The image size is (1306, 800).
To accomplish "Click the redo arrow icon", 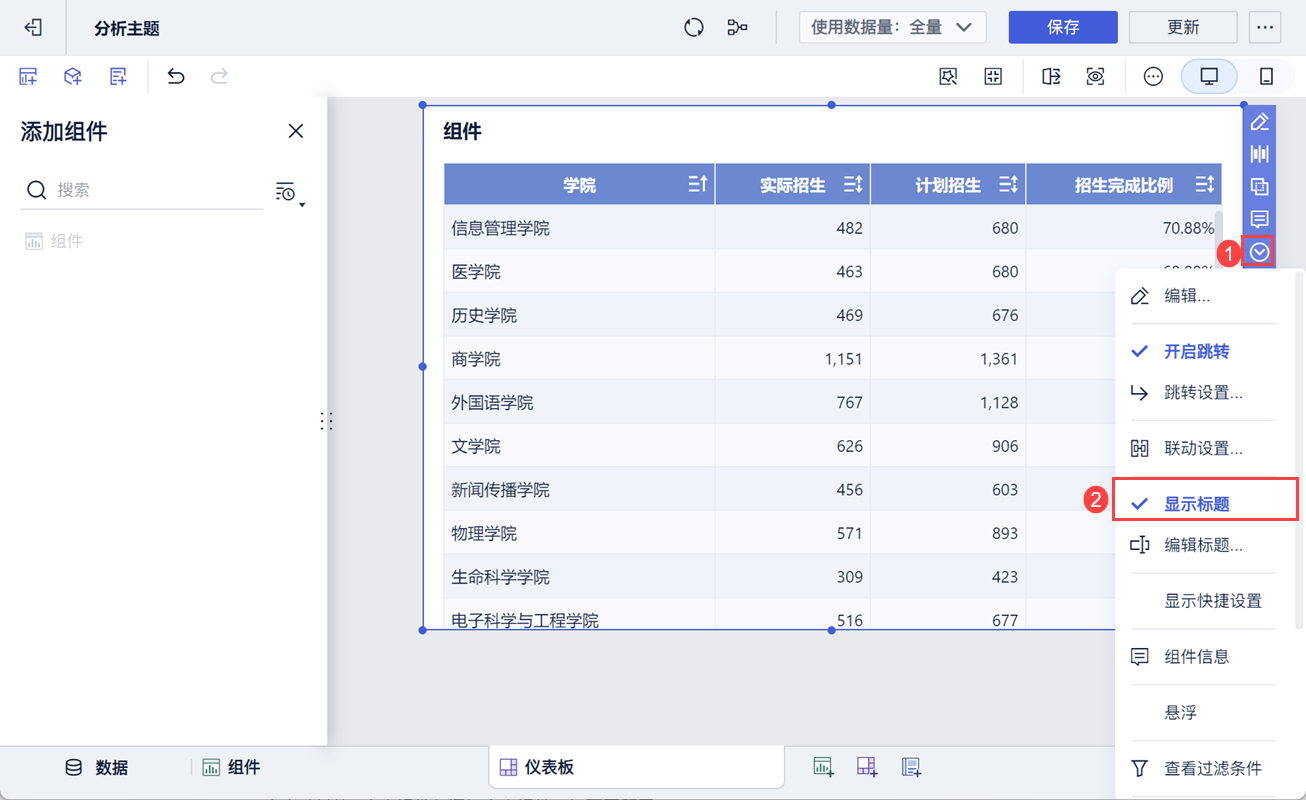I will (x=220, y=76).
